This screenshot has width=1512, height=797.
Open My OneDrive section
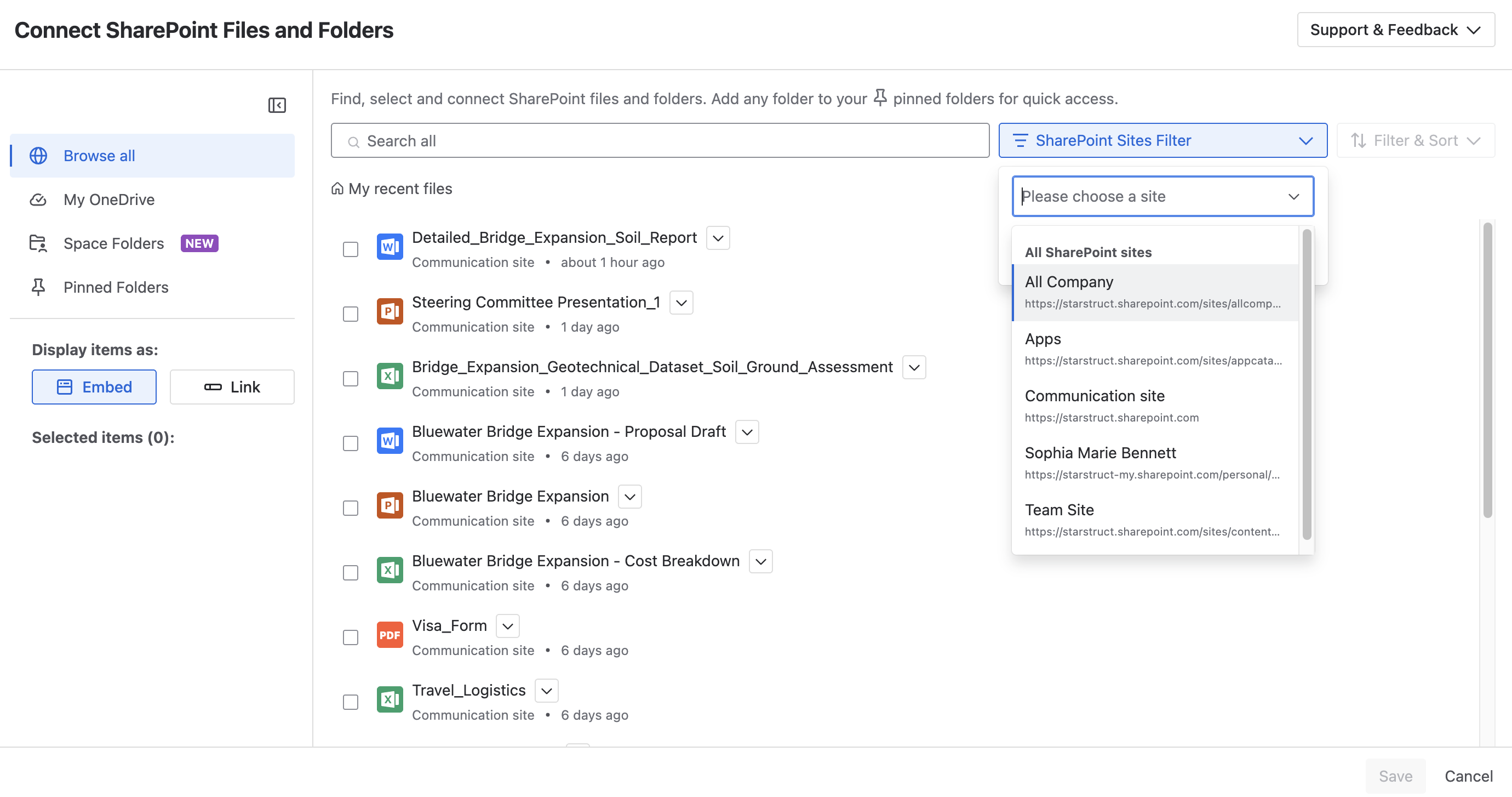click(x=153, y=200)
